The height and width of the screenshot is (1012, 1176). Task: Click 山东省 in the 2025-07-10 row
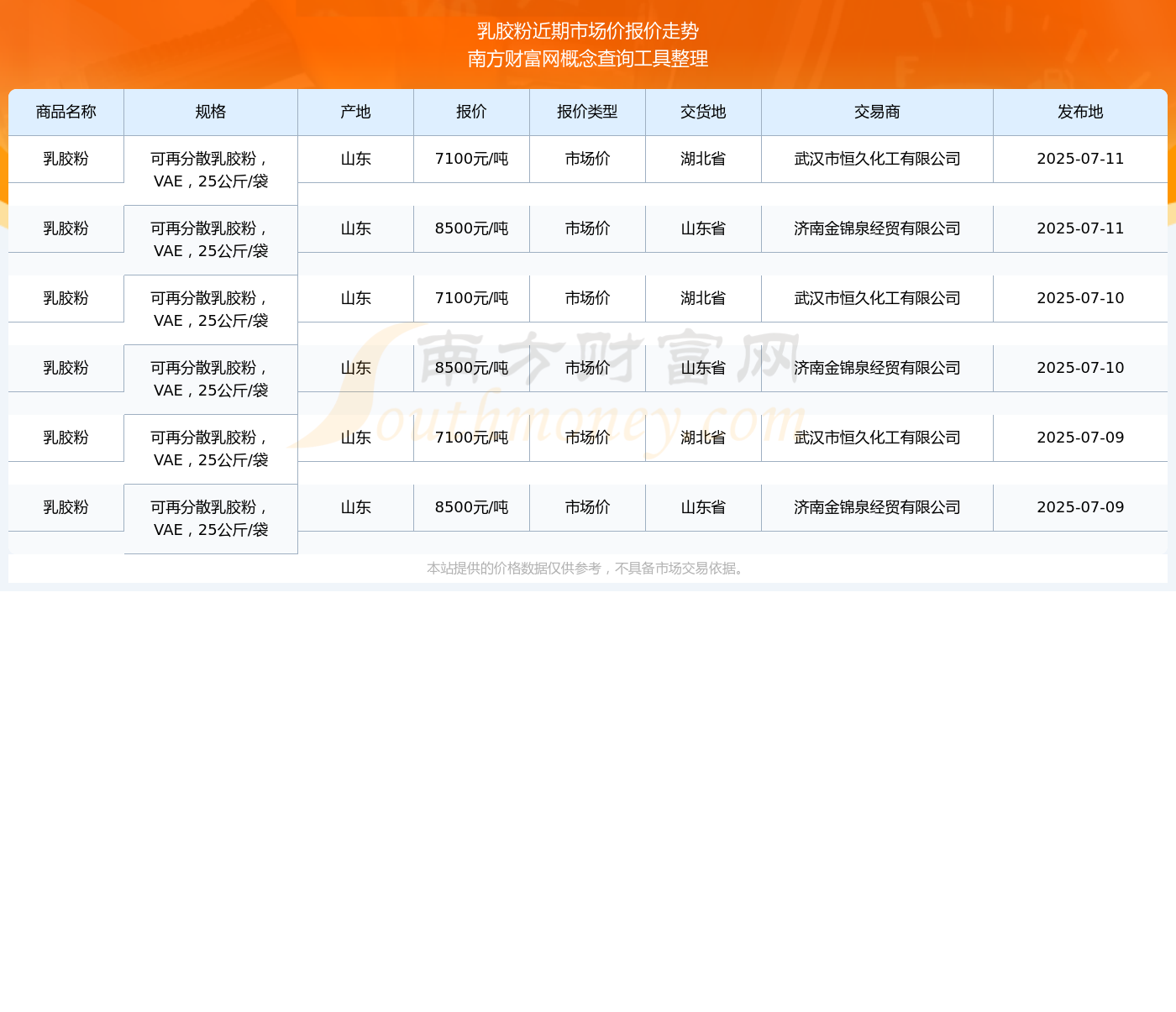[x=704, y=368]
